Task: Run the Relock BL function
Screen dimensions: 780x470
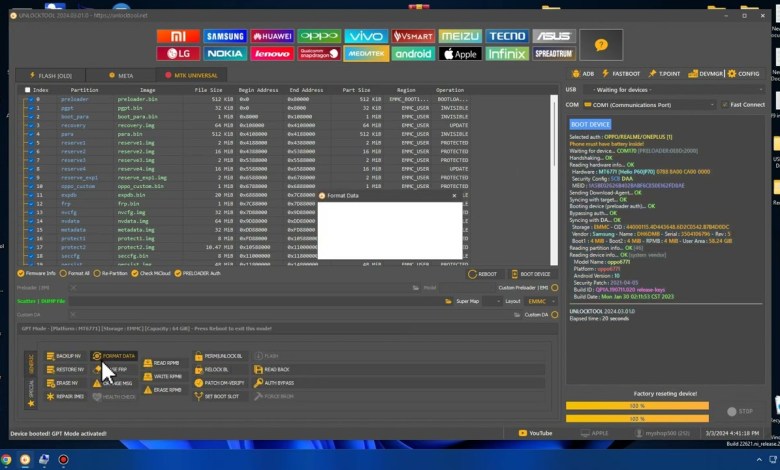Action: tap(211, 370)
